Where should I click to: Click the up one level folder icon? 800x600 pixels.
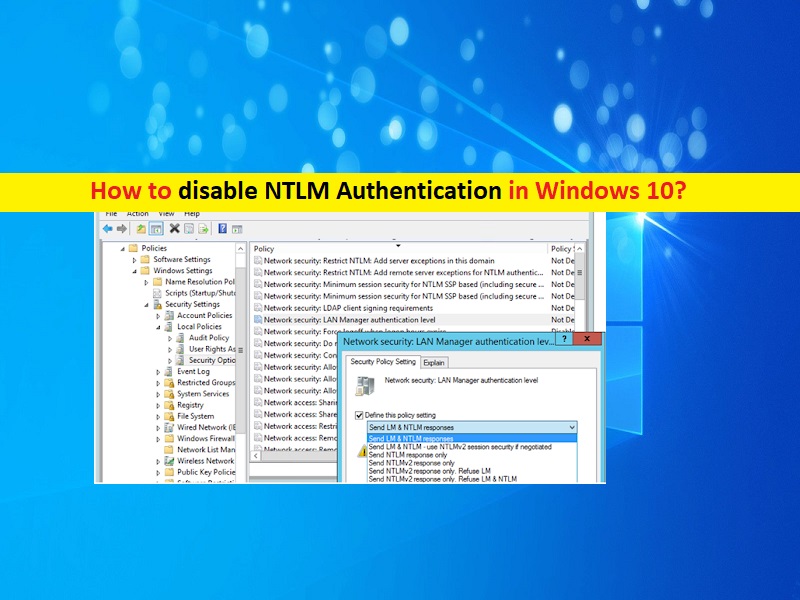point(141,228)
